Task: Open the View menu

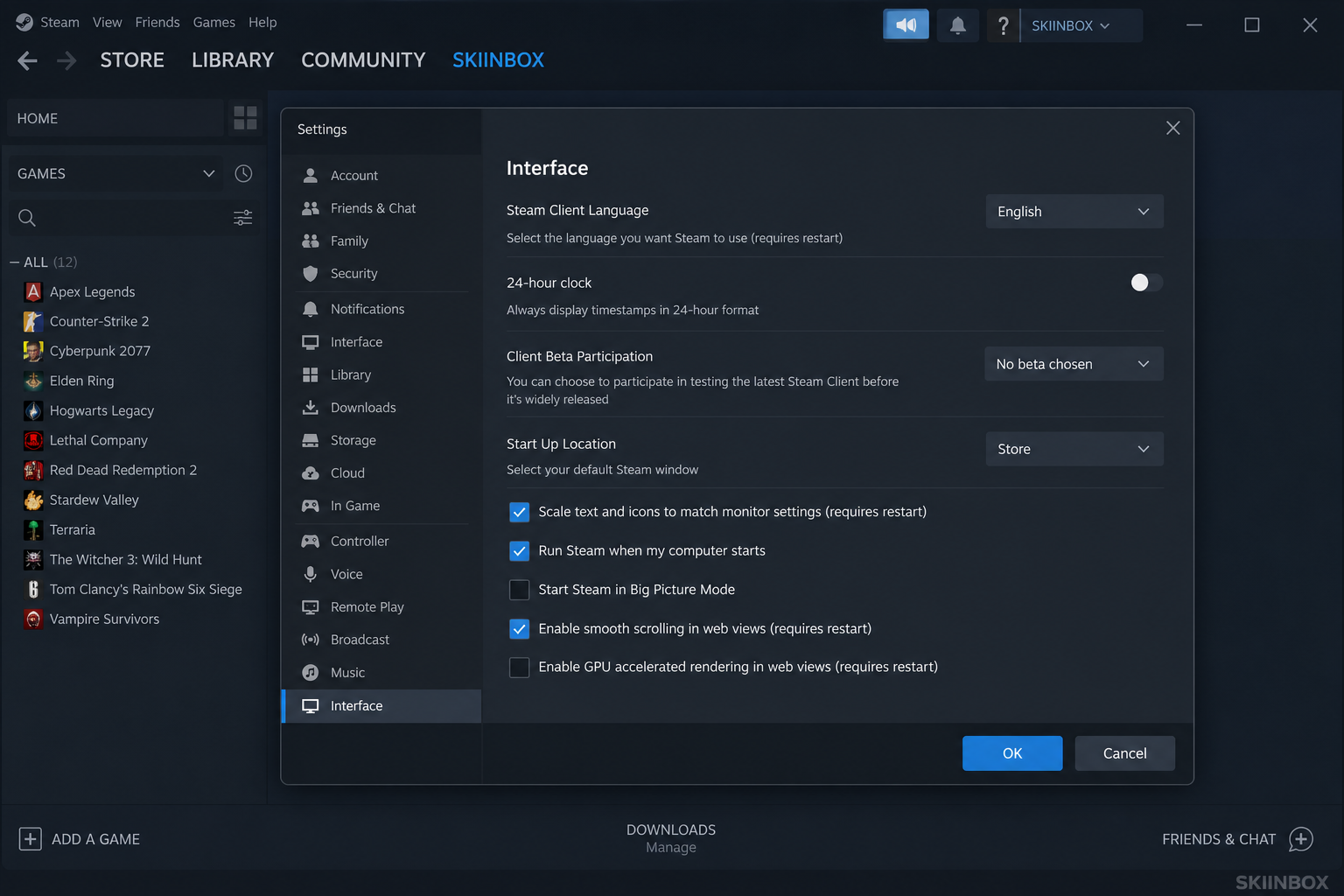Action: (x=108, y=23)
